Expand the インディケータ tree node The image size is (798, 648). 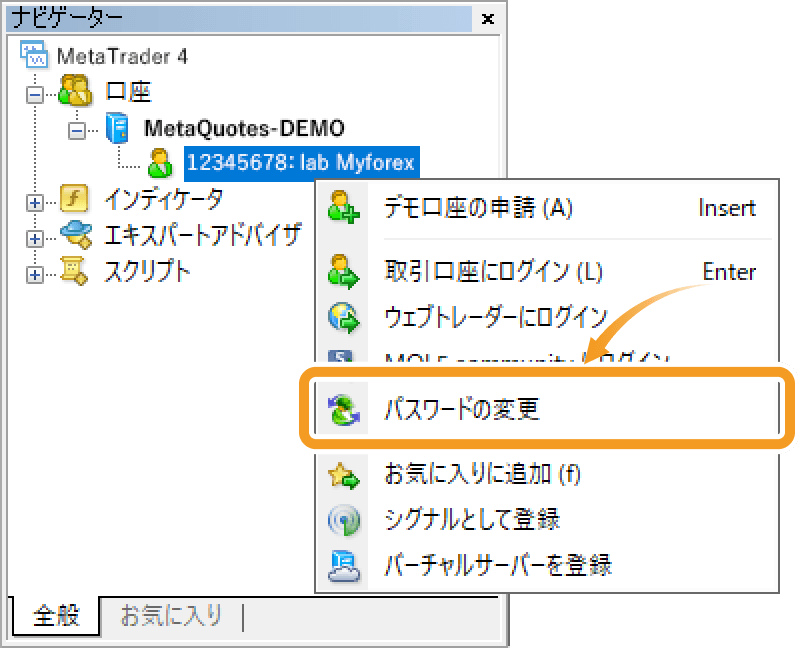(x=35, y=203)
